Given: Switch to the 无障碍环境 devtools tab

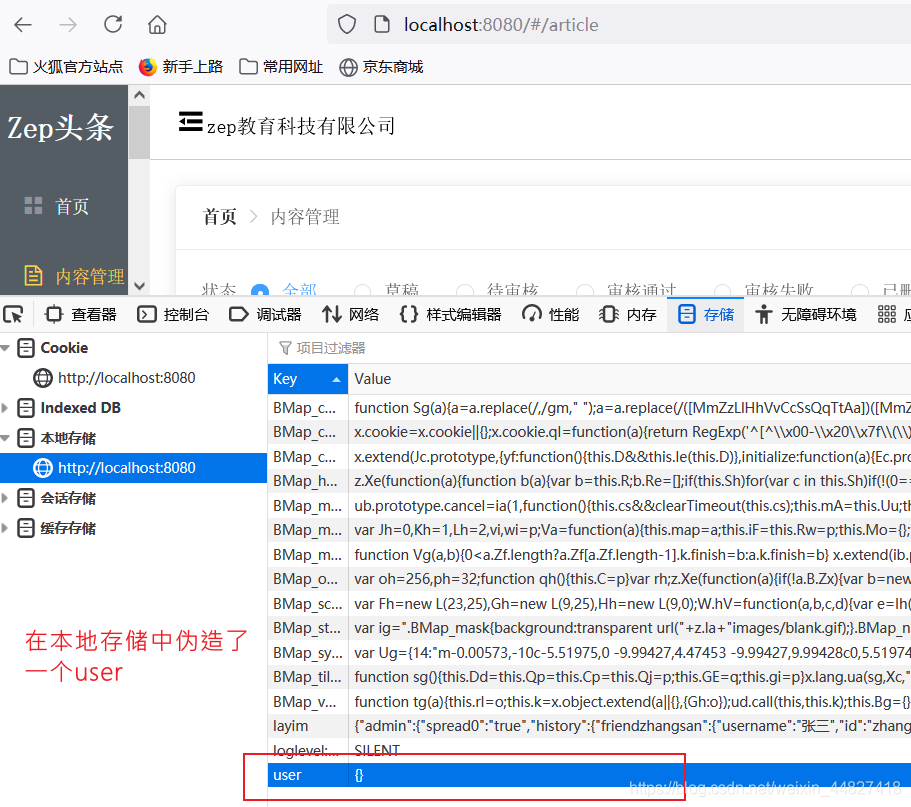Looking at the screenshot, I should (x=805, y=314).
